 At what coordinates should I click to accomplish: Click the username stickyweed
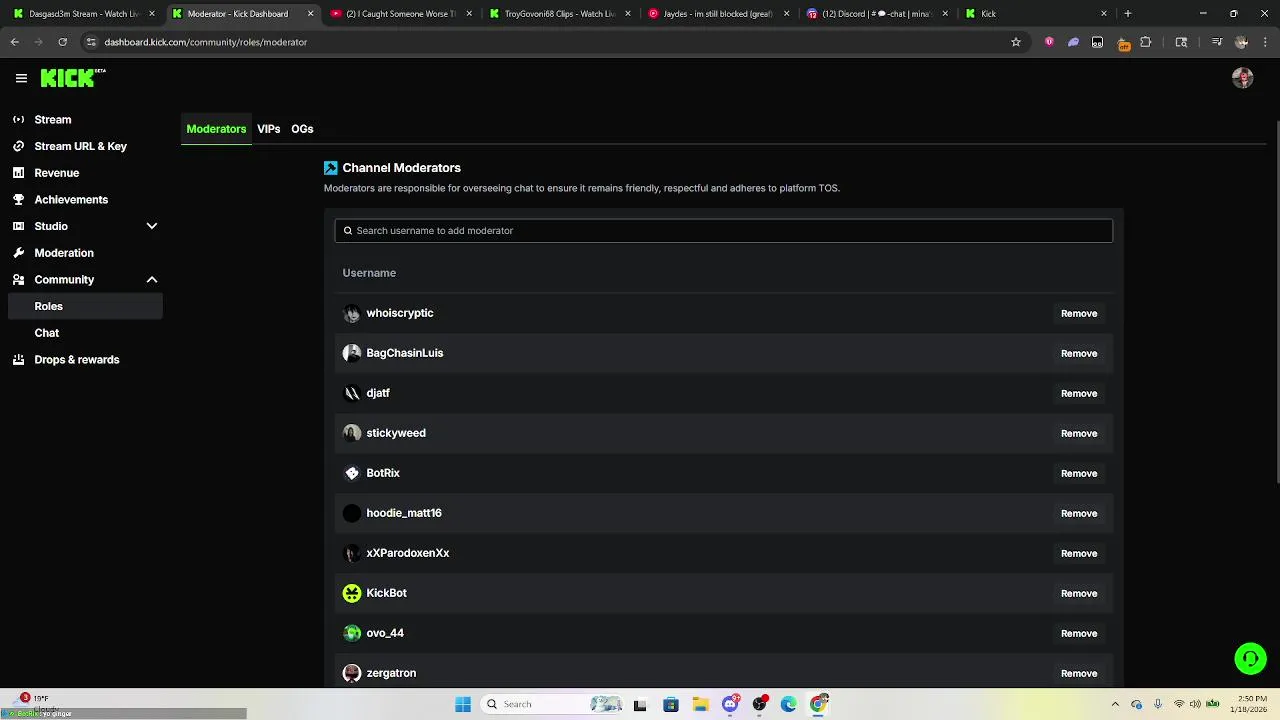point(396,433)
